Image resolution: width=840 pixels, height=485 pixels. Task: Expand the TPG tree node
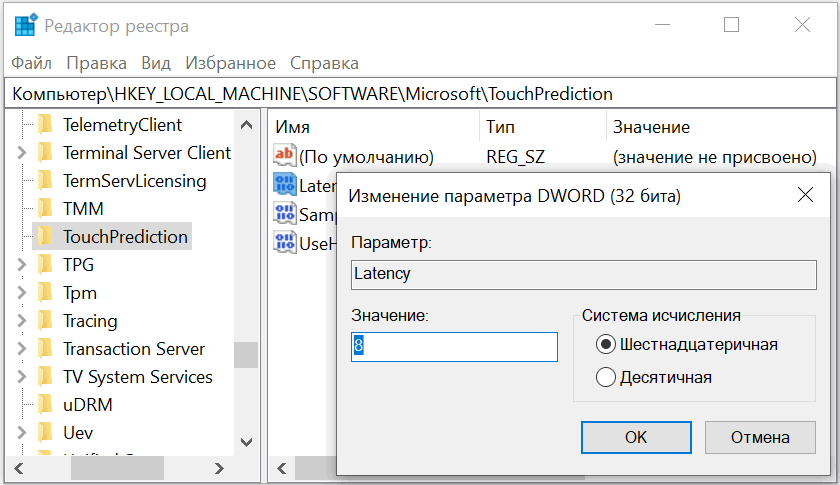point(21,265)
